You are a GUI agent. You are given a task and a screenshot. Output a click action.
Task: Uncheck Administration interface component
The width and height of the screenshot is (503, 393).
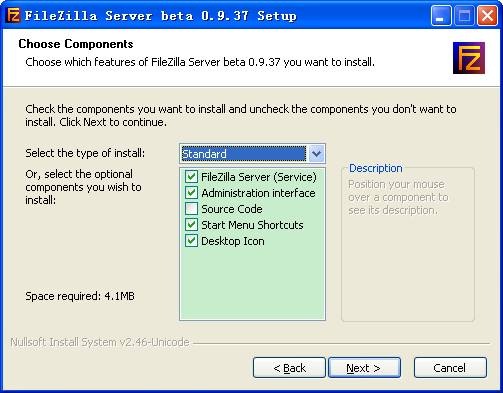[x=191, y=193]
